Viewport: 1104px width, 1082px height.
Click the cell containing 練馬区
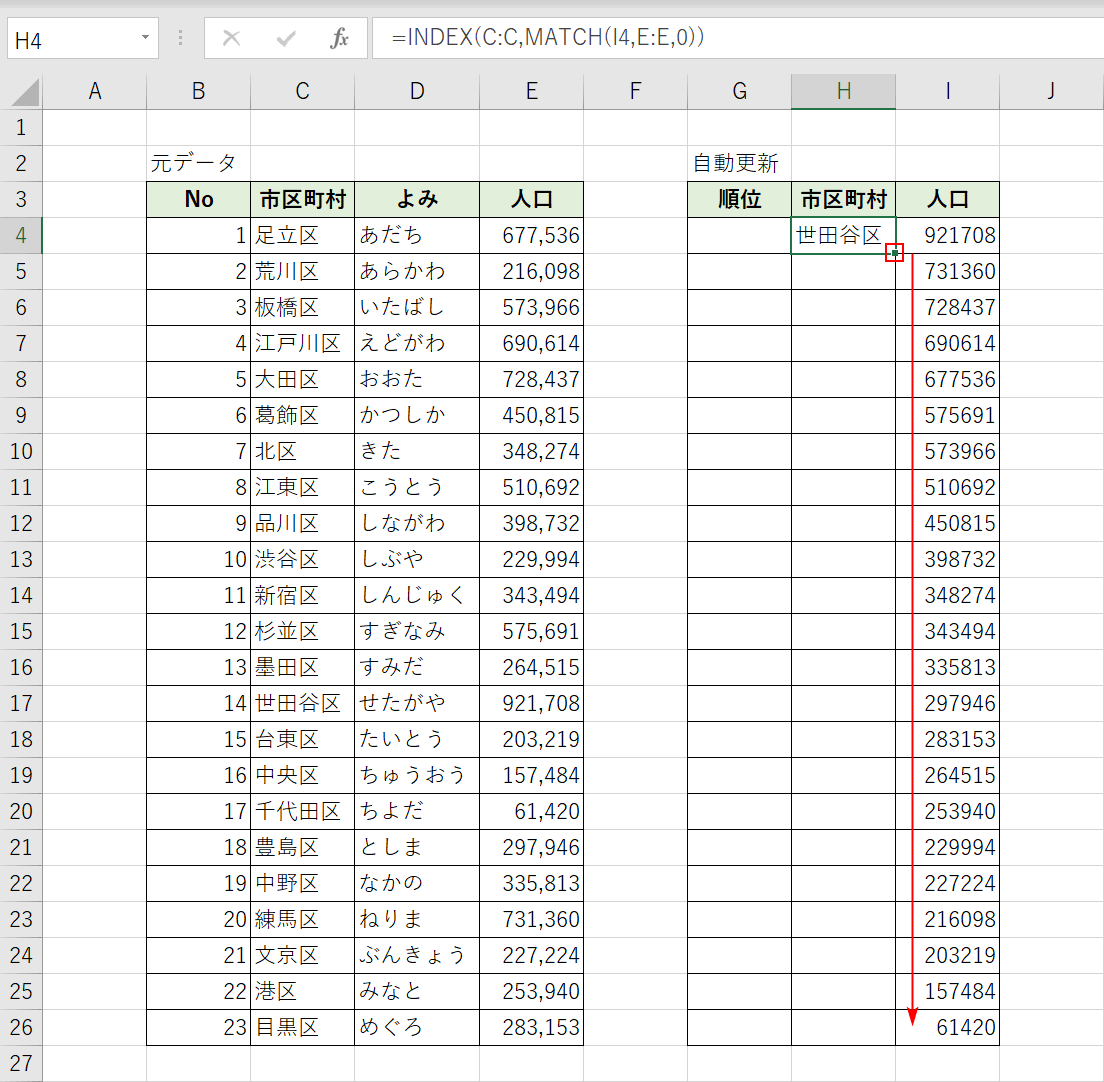coord(303,919)
